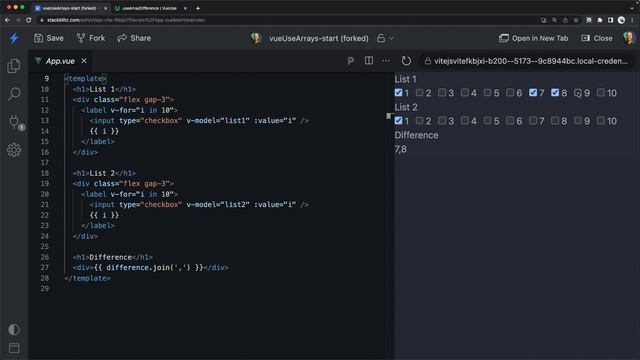Uncheck checkbox 7 in List 1
Image resolution: width=640 pixels, height=360 pixels.
tap(533, 93)
